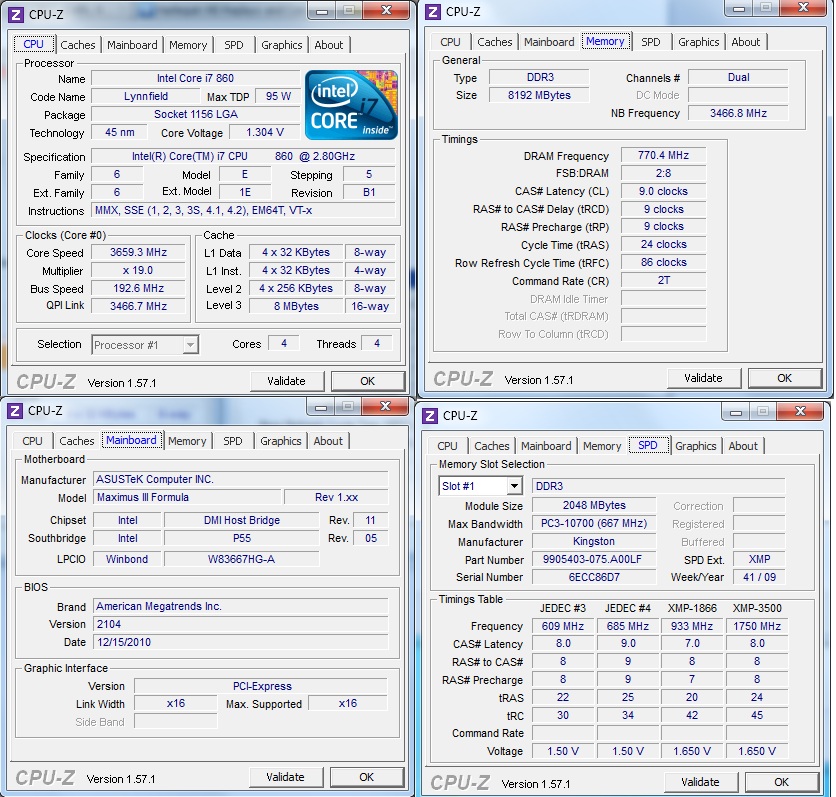Image resolution: width=836 pixels, height=797 pixels.
Task: Click the Southbridge model value P55
Action: click(242, 538)
